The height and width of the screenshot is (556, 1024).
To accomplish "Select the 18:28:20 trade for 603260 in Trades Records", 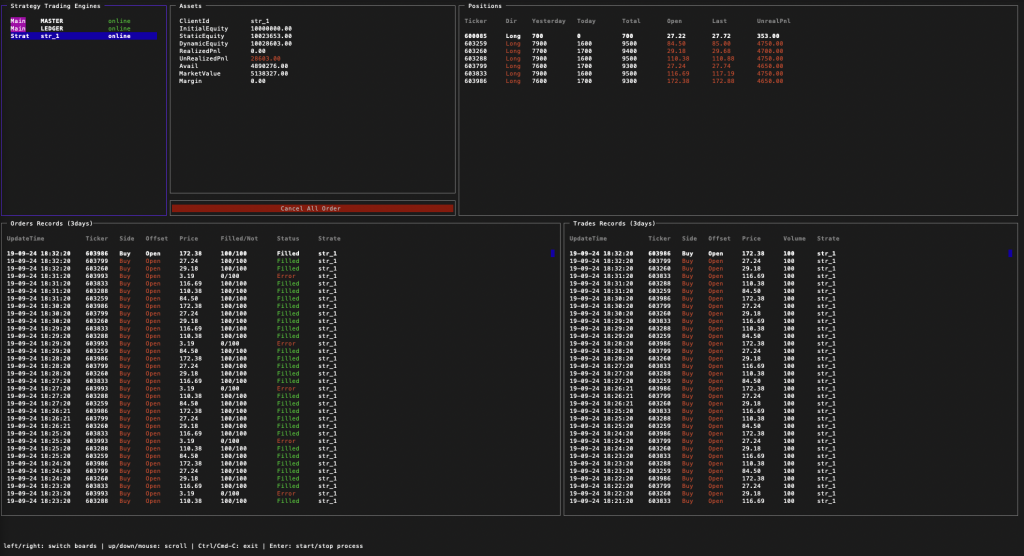I will click(703, 359).
